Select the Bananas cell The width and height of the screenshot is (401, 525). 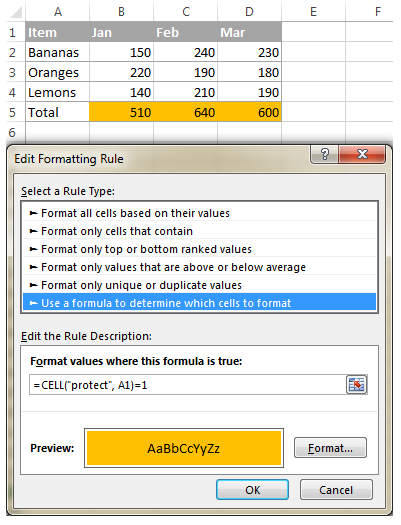point(57,52)
